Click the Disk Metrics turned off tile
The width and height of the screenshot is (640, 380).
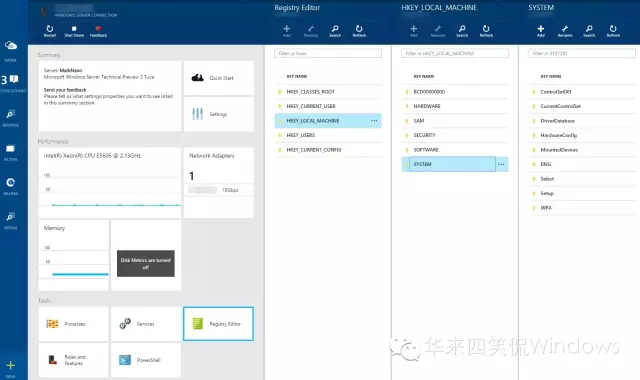146,255
